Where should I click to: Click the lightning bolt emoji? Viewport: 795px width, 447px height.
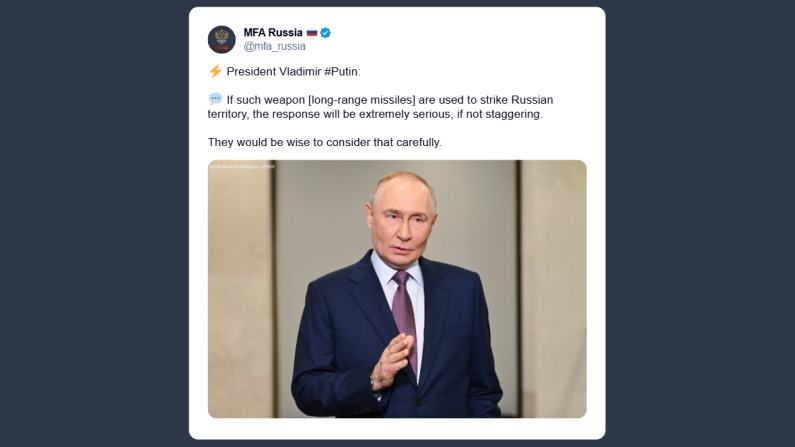[215, 72]
